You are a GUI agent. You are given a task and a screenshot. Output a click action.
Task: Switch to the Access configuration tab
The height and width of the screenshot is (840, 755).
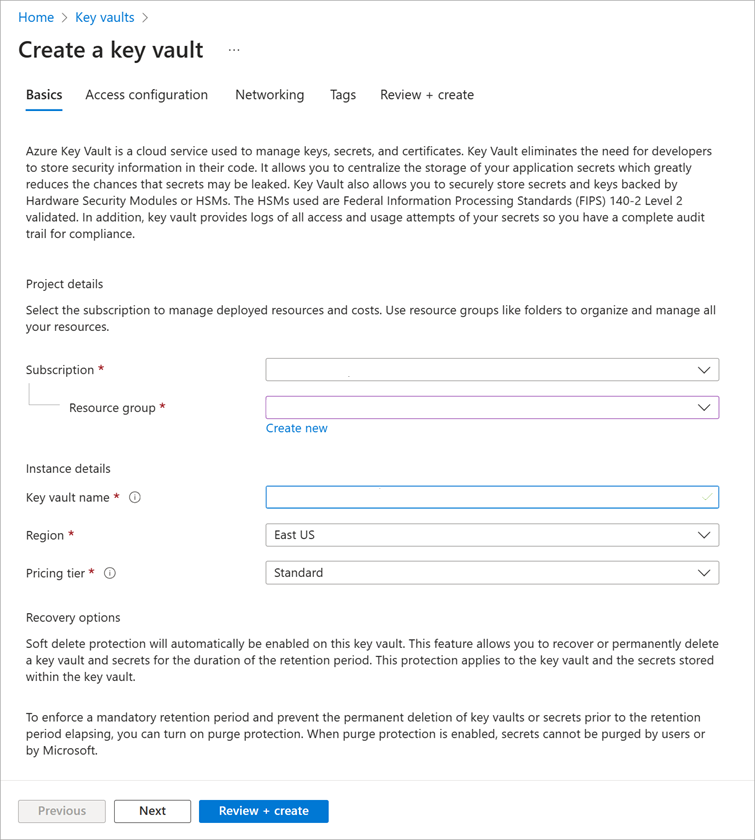146,95
